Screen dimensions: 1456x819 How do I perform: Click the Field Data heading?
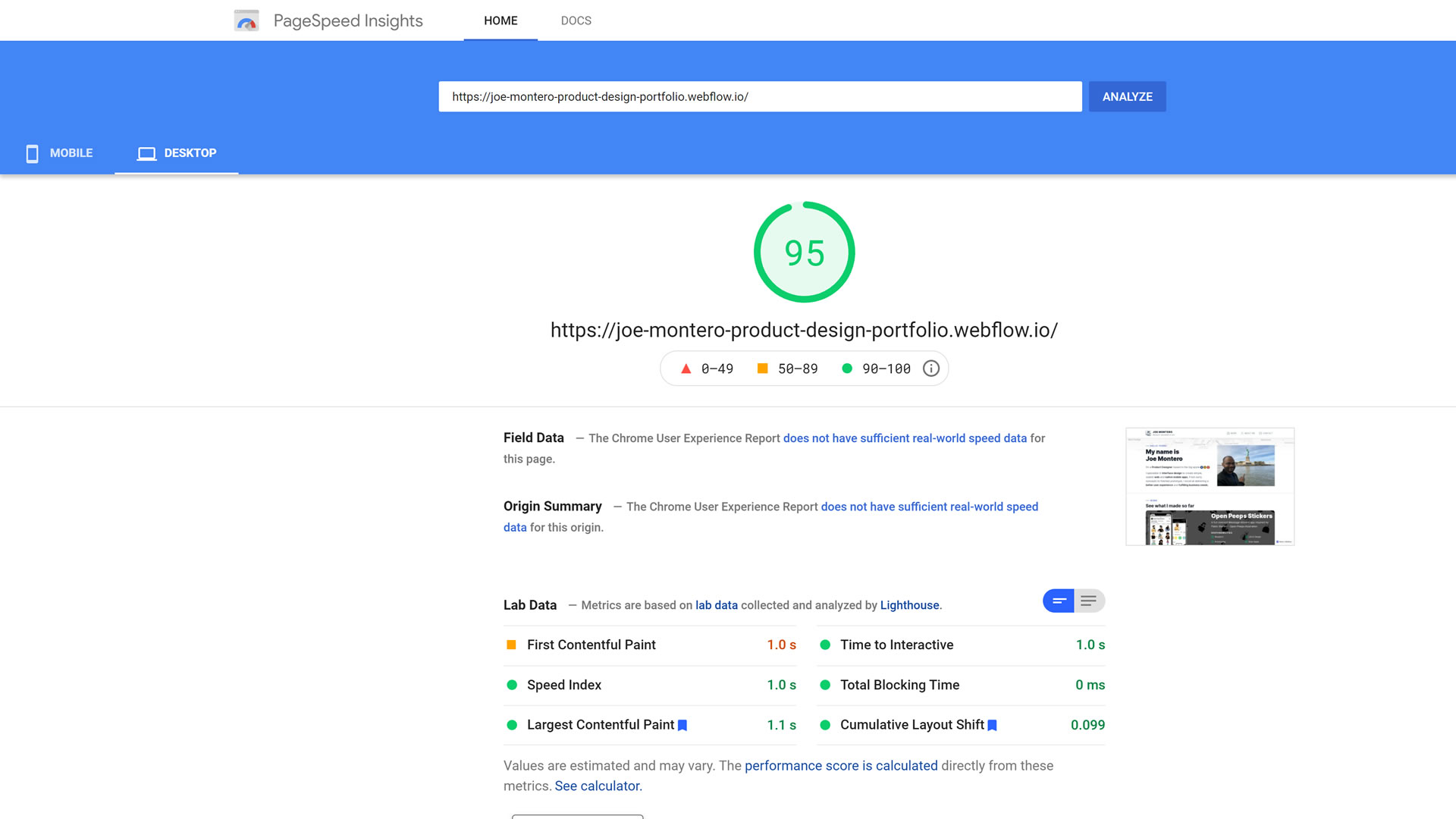click(534, 438)
